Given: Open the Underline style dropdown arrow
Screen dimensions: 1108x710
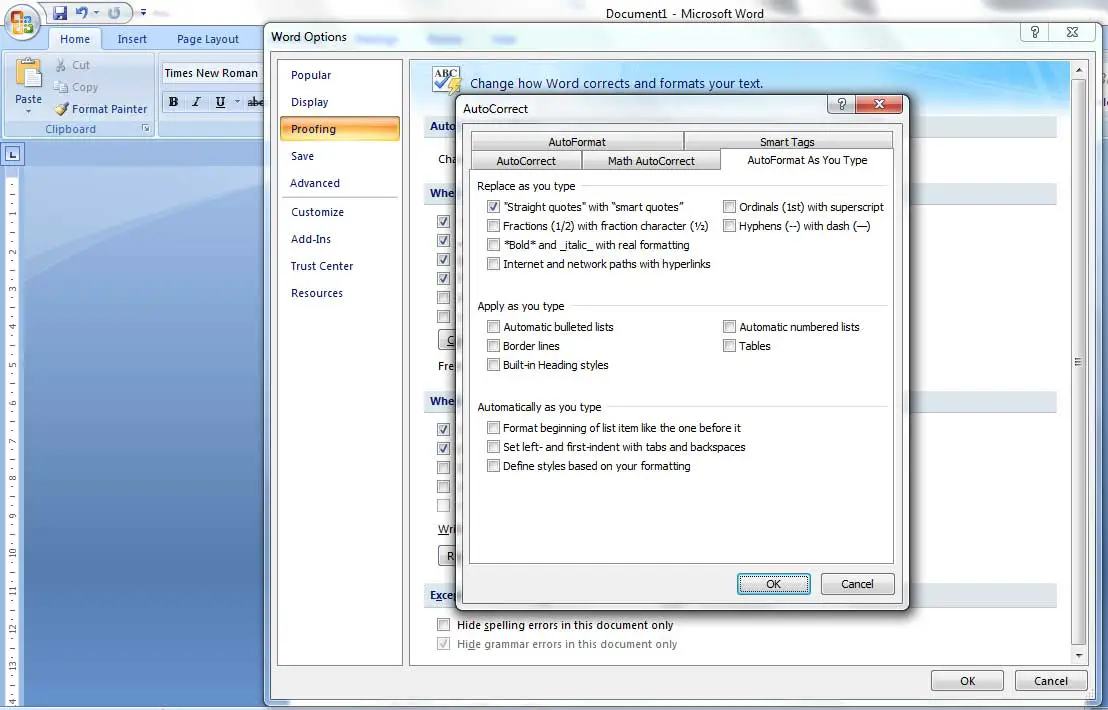Looking at the screenshot, I should tap(237, 102).
